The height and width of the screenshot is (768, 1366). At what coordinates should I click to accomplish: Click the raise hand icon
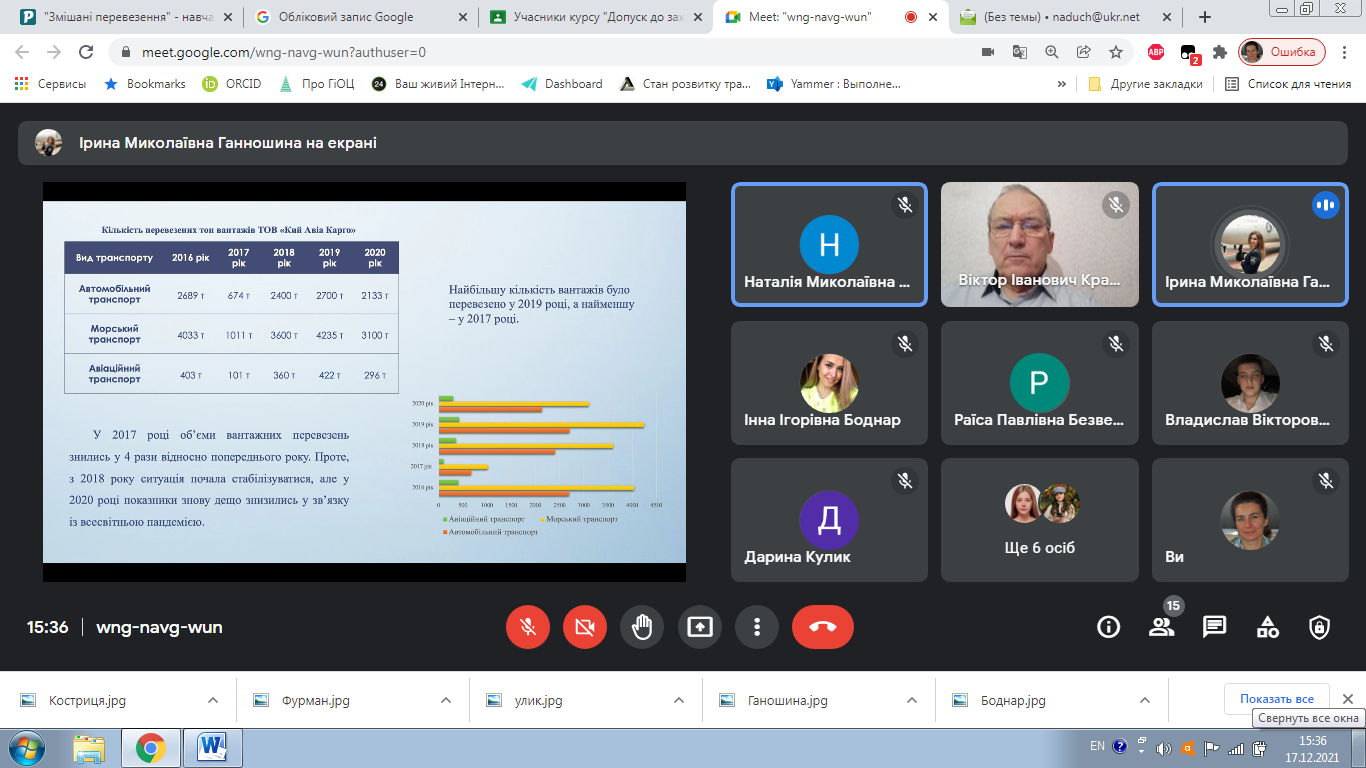click(642, 627)
